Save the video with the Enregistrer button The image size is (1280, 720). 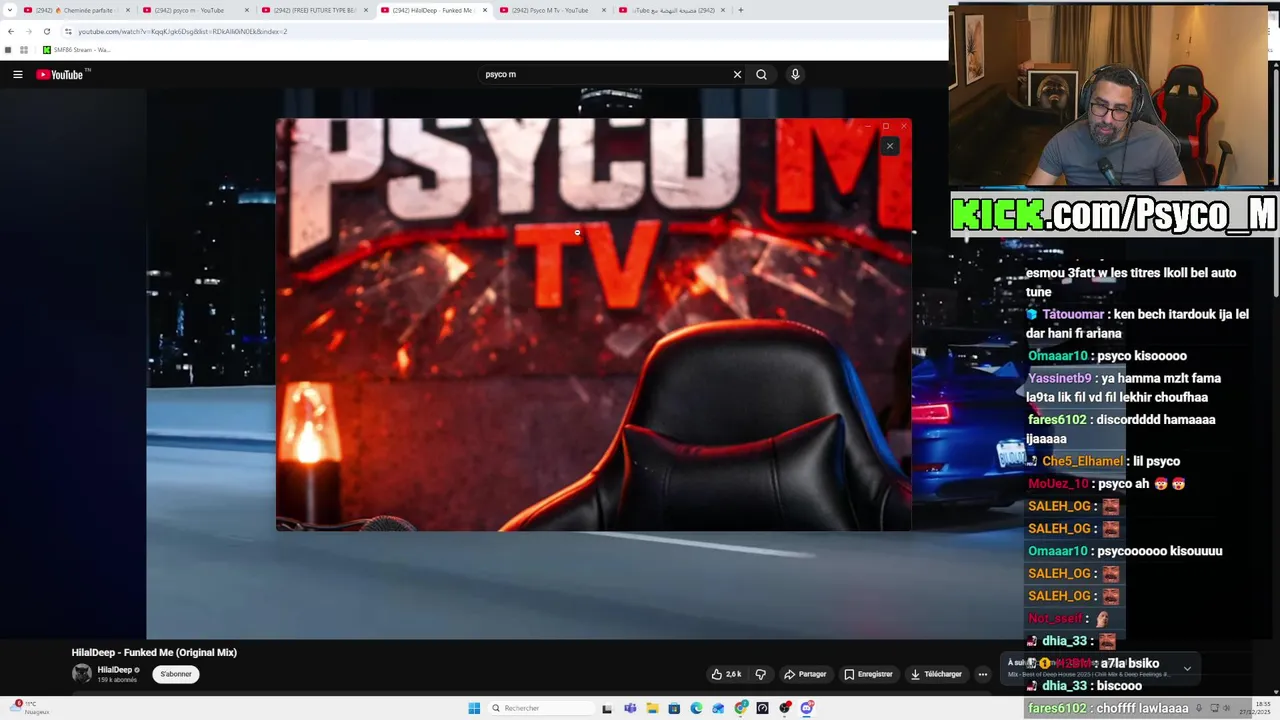(868, 674)
